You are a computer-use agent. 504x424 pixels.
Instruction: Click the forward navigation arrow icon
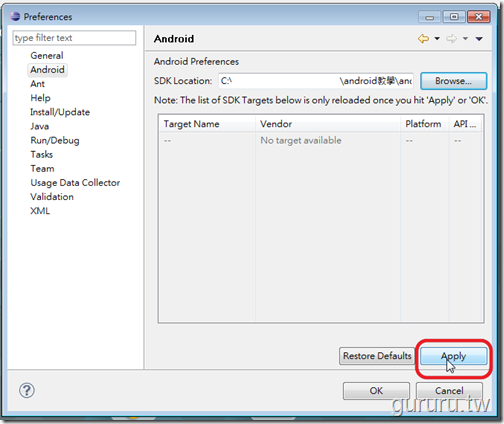pyautogui.click(x=451, y=39)
